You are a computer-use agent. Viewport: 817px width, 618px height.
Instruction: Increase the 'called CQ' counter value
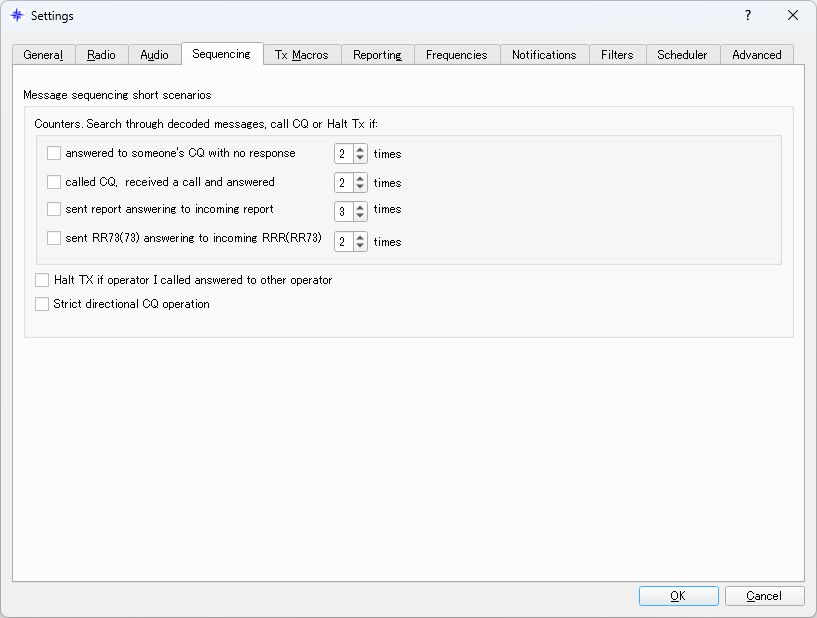coord(358,178)
